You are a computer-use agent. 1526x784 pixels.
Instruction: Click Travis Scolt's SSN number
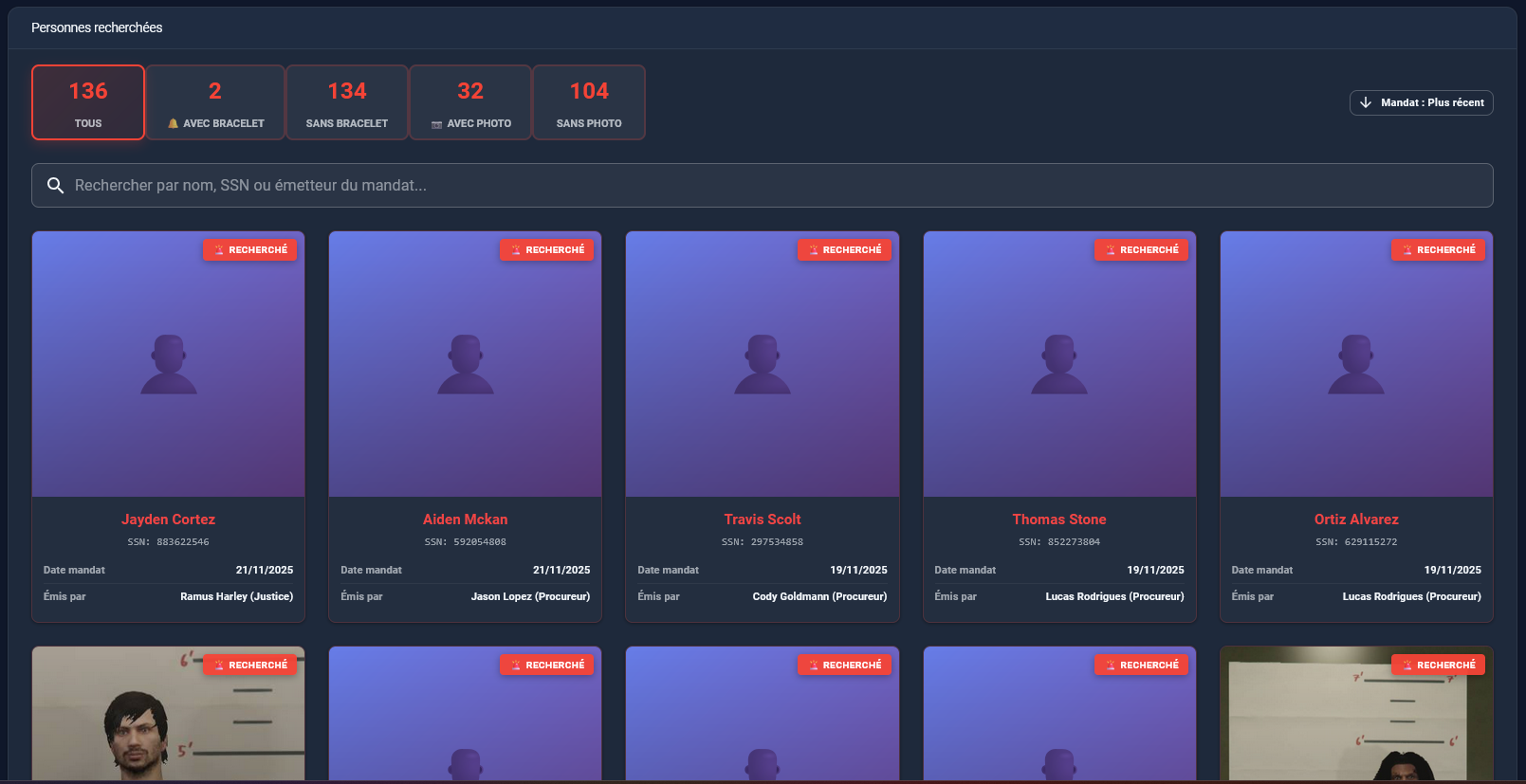[777, 542]
